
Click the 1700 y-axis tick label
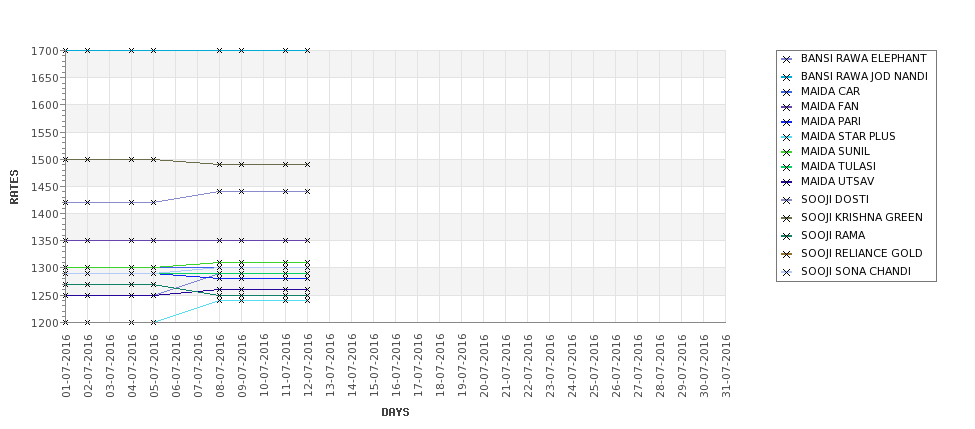tap(45, 51)
